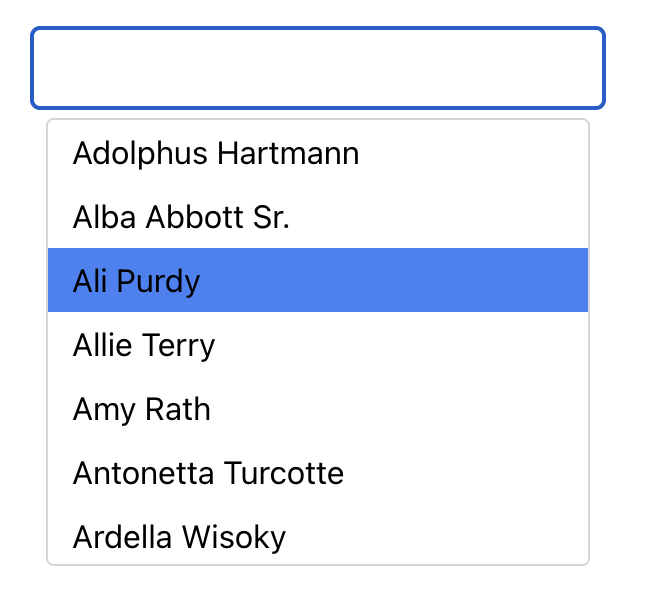This screenshot has width=658, height=592.
Task: Select the last visible name suggestion
Action: [179, 537]
